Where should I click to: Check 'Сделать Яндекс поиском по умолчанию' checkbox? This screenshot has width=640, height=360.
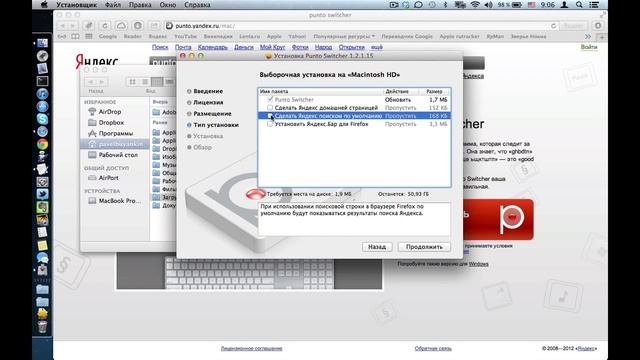[x=270, y=116]
